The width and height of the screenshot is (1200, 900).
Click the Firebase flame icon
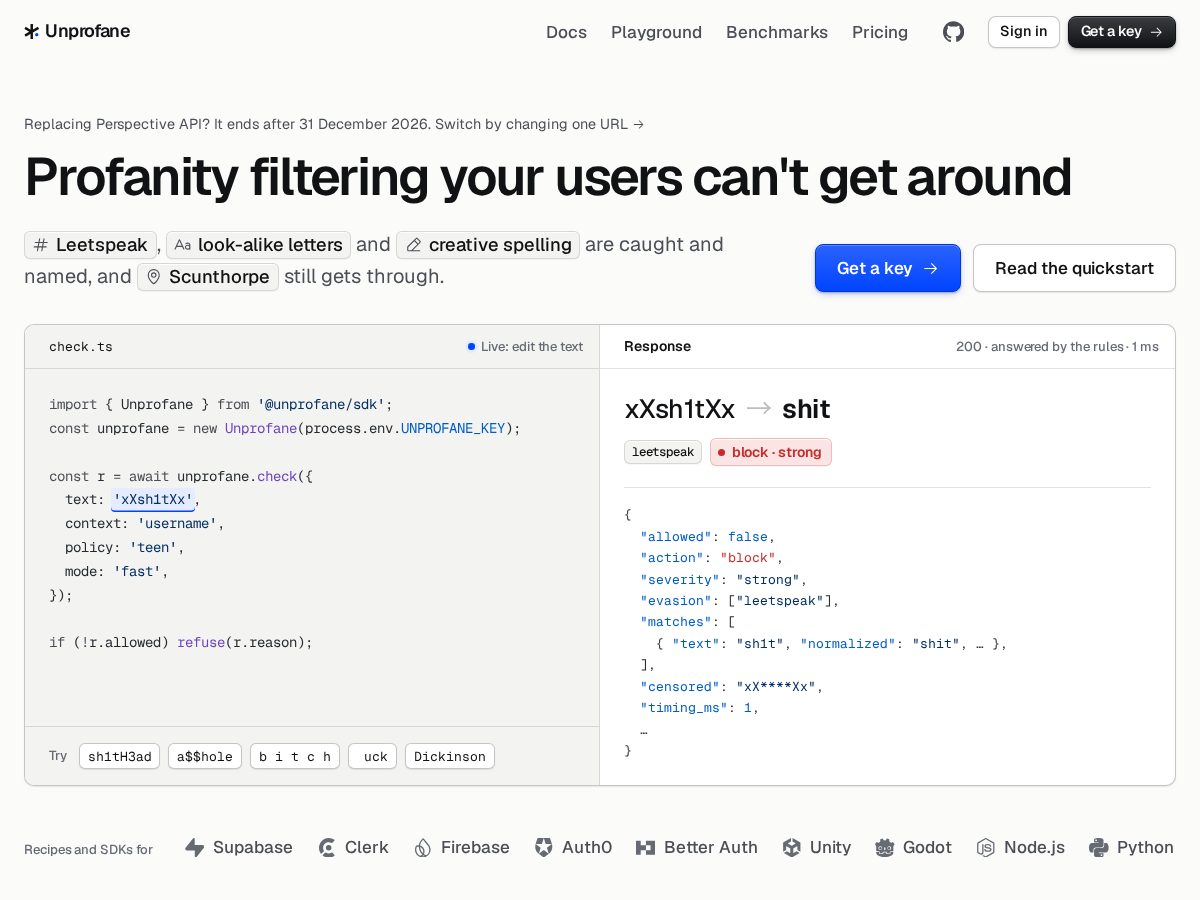coord(423,847)
